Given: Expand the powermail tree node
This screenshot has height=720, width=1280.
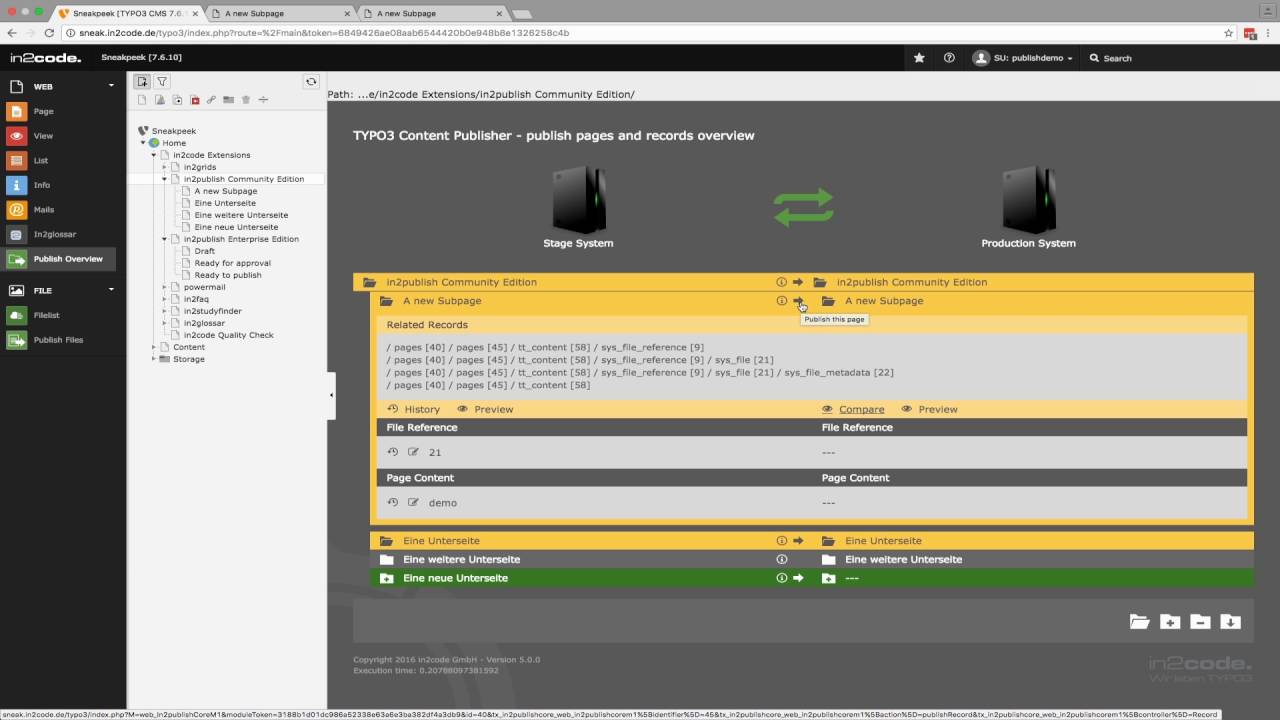Looking at the screenshot, I should pos(165,287).
